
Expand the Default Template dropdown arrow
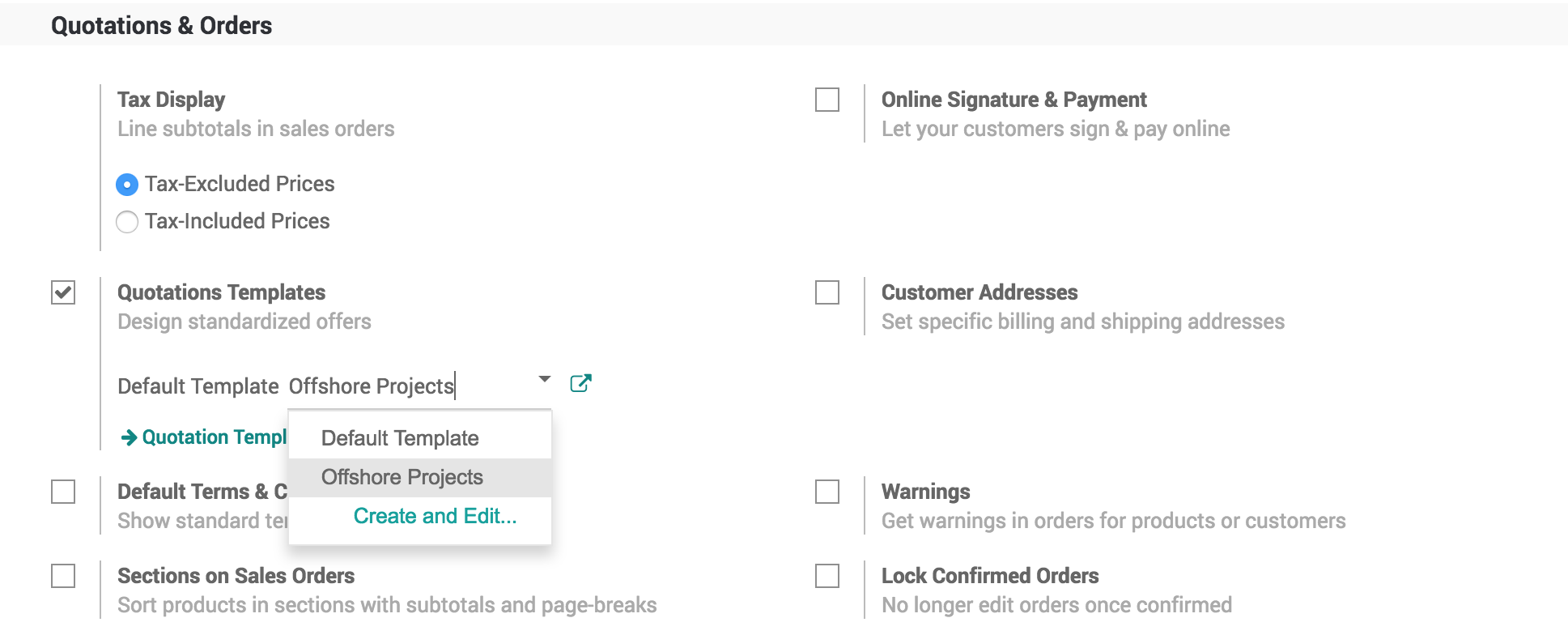click(545, 379)
